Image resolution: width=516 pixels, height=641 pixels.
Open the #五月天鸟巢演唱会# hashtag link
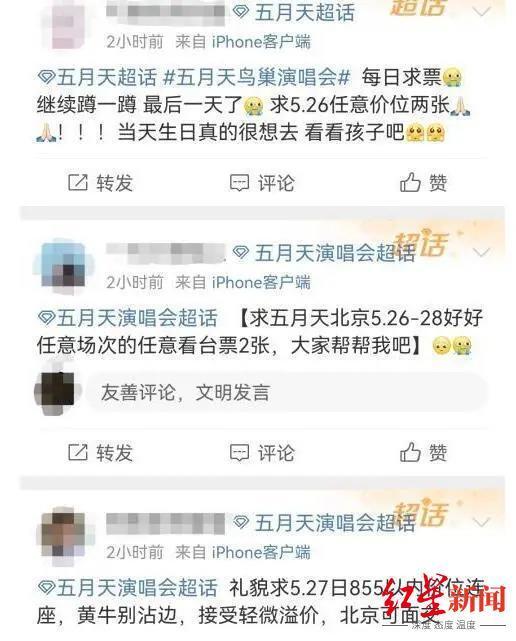[257, 77]
